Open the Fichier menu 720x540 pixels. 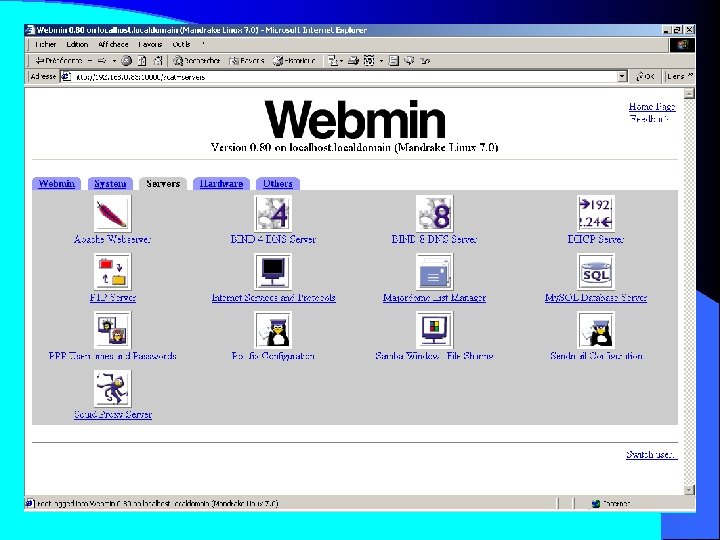pyautogui.click(x=45, y=45)
